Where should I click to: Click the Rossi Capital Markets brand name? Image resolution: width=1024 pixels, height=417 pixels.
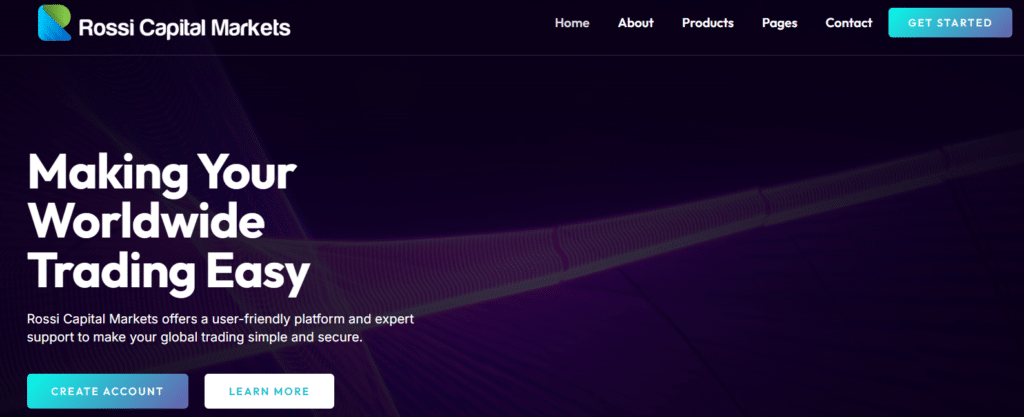point(184,25)
